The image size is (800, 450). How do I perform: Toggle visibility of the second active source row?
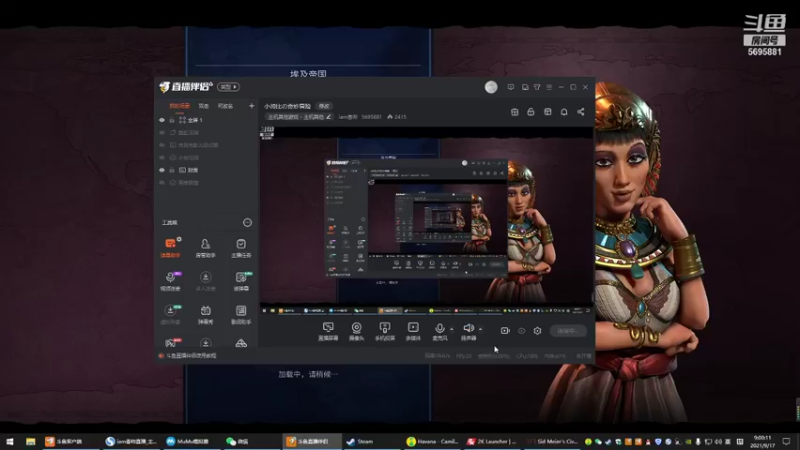[x=162, y=170]
